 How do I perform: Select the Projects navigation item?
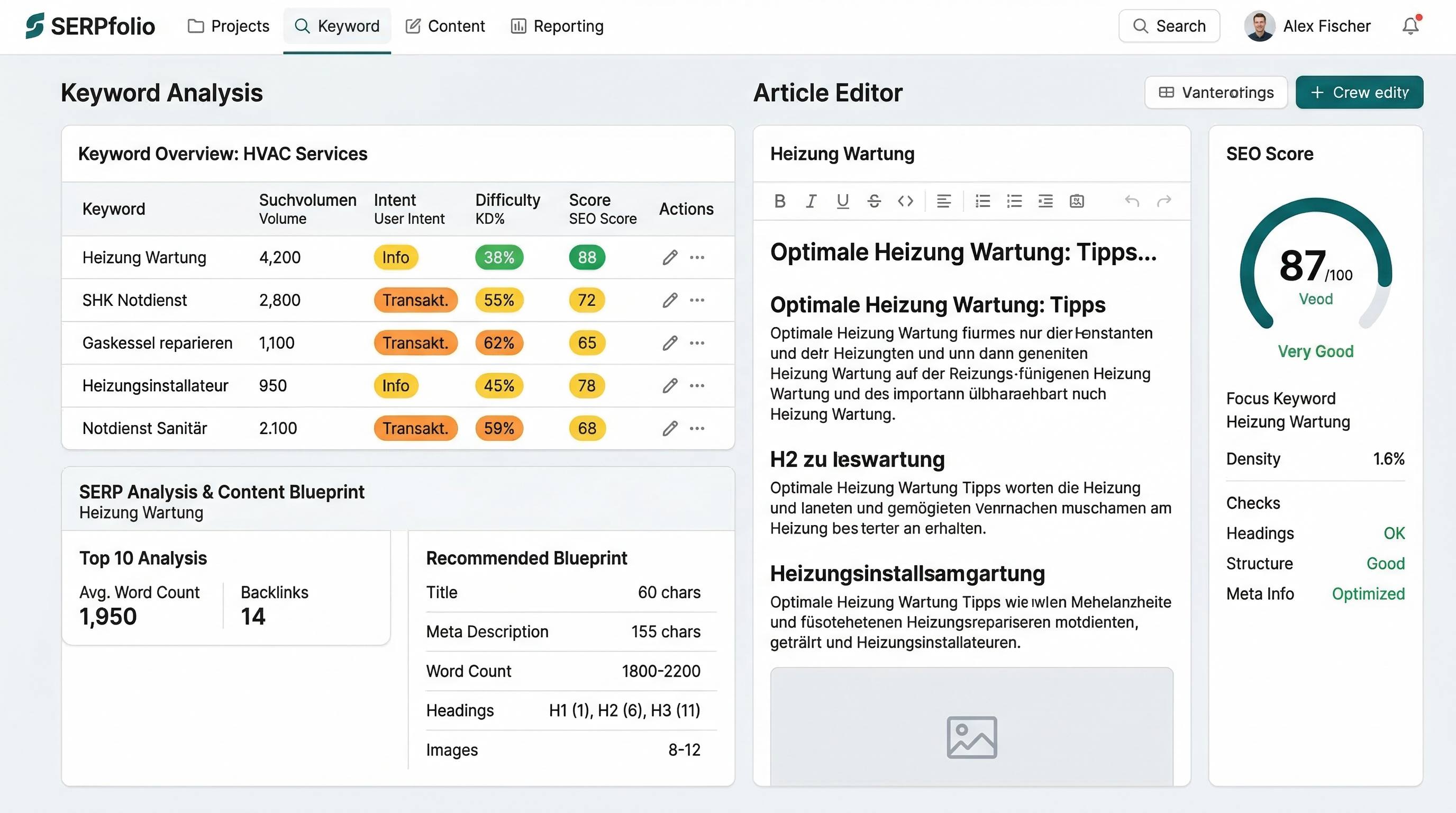229,26
